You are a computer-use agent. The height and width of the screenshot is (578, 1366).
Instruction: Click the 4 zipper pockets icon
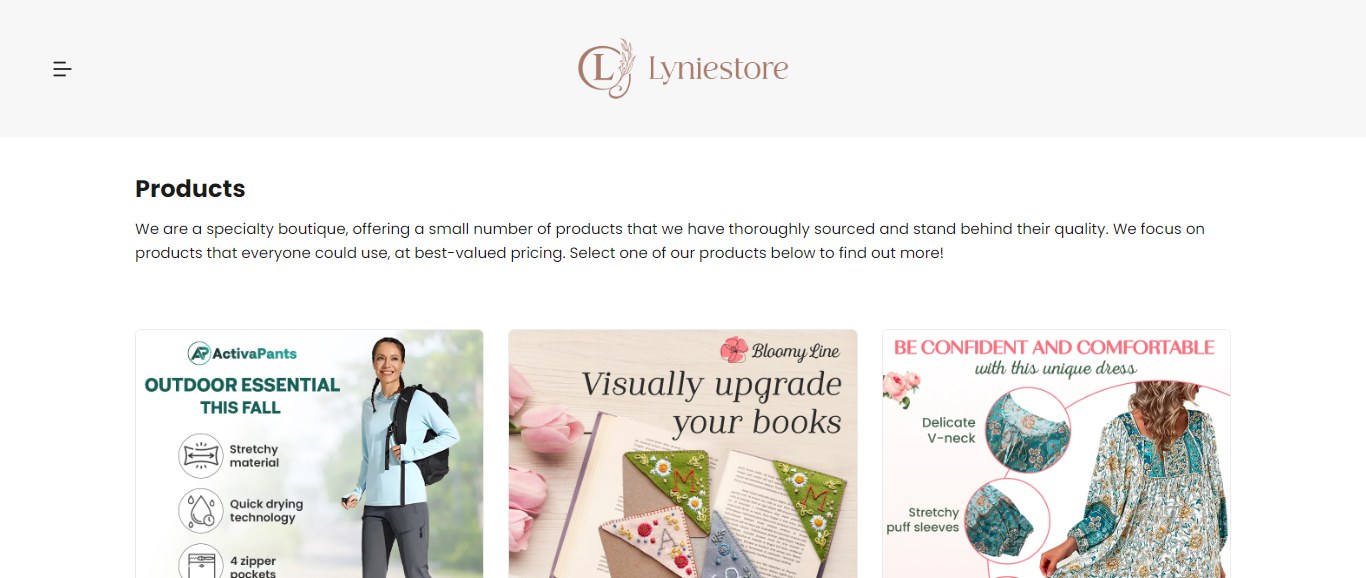pyautogui.click(x=201, y=562)
